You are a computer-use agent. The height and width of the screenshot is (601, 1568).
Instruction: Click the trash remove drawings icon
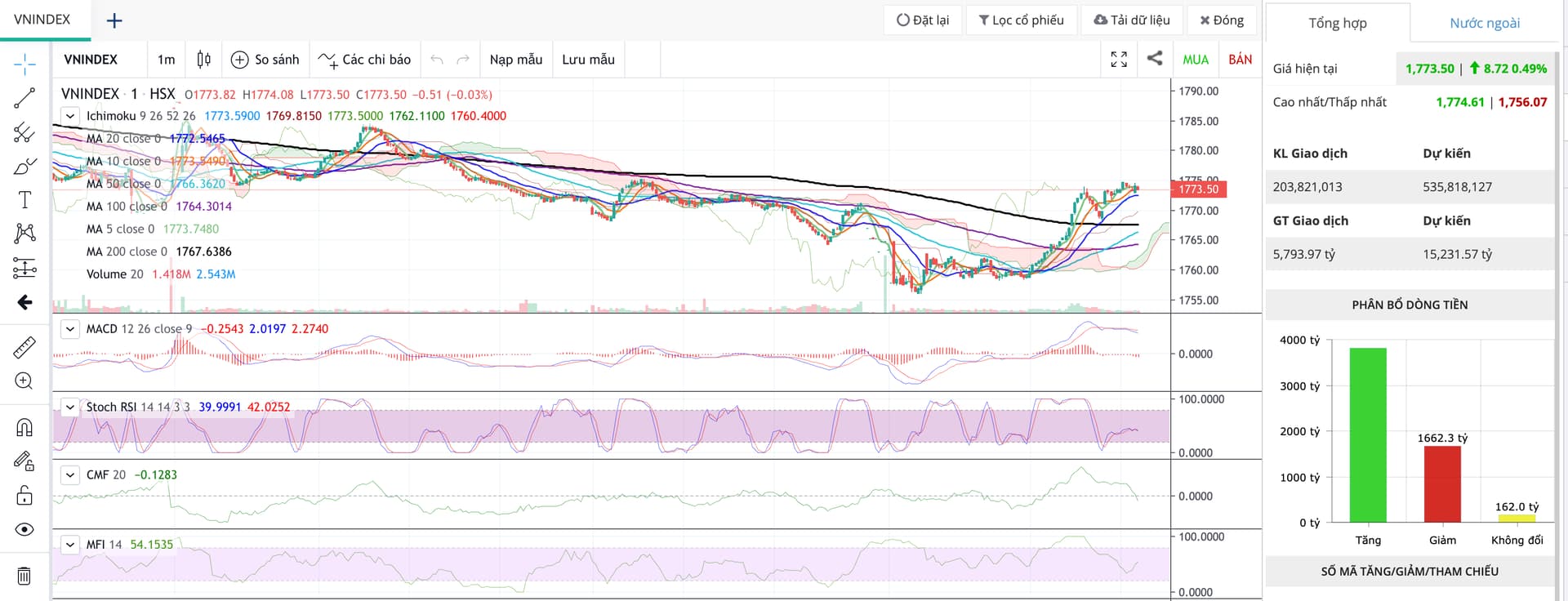point(24,576)
